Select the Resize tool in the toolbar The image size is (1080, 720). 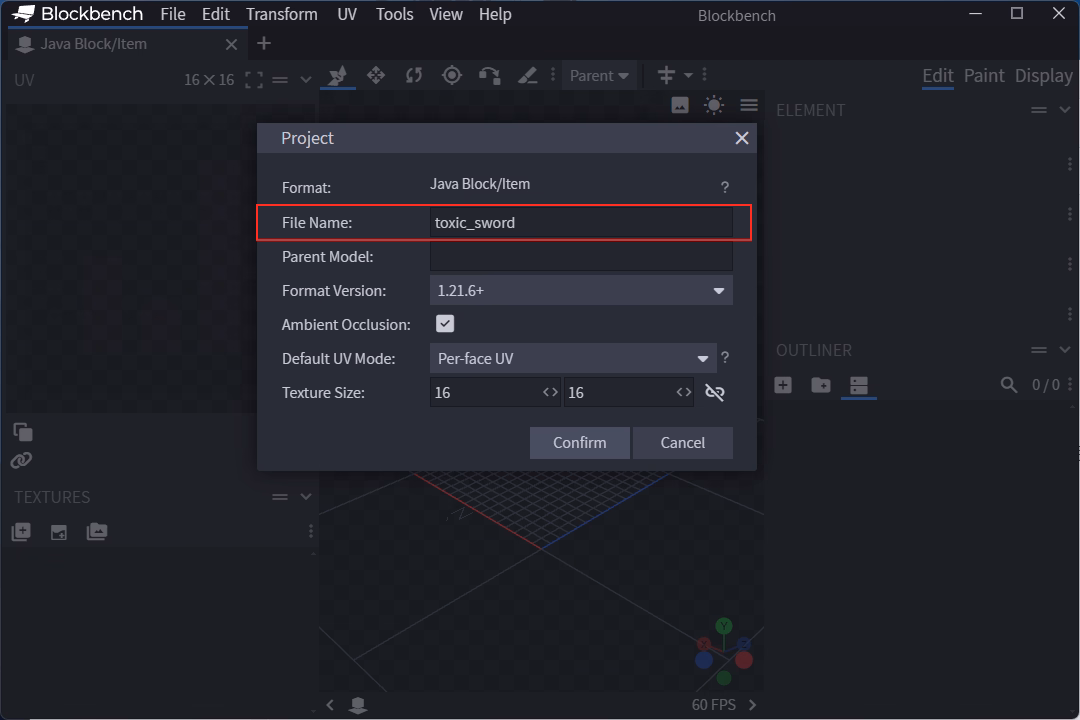(376, 75)
